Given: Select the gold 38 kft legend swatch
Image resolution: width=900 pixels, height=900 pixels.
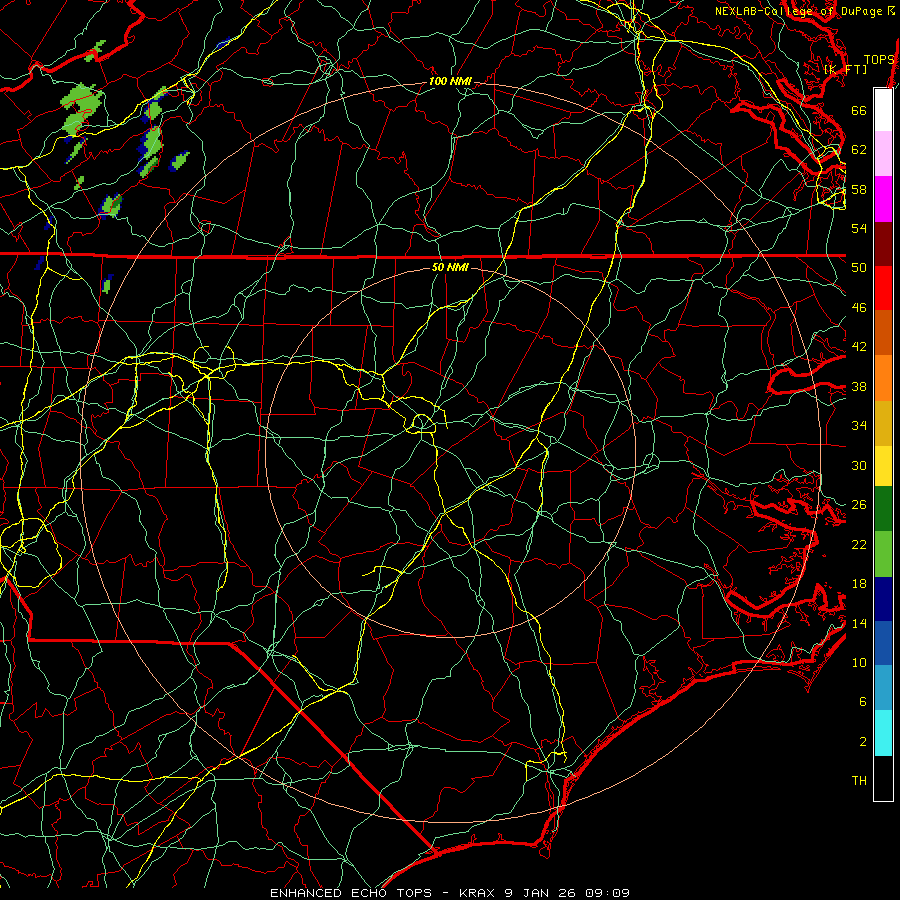Looking at the screenshot, I should tap(883, 423).
